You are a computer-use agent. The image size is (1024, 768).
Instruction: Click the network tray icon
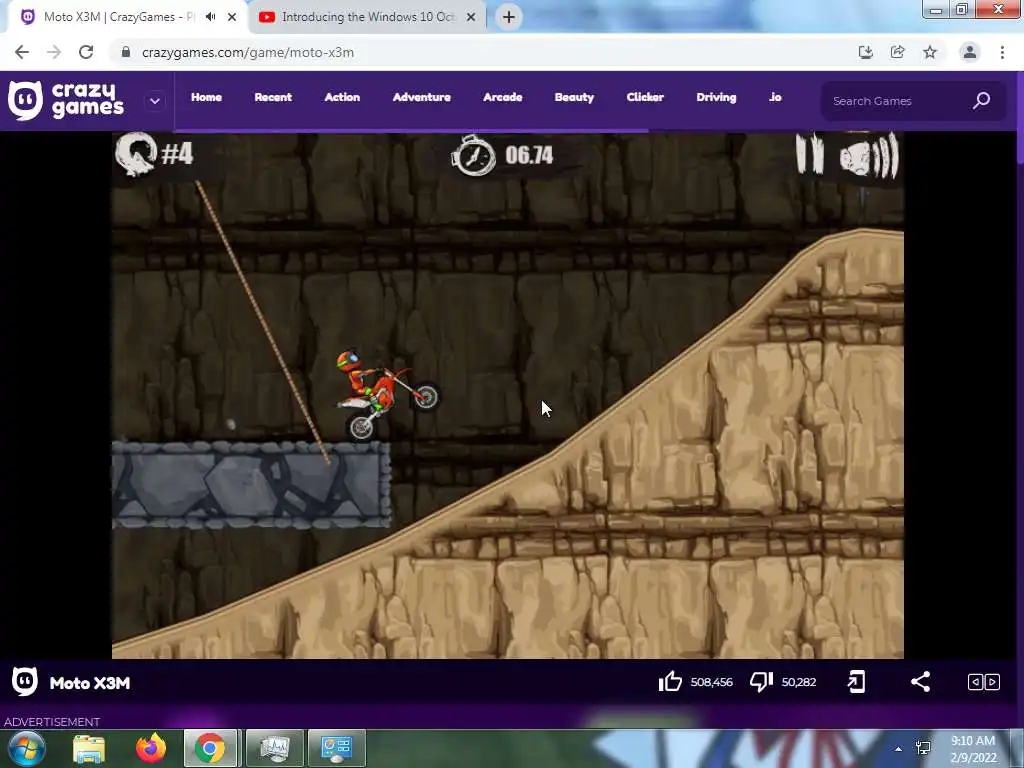[x=923, y=748]
